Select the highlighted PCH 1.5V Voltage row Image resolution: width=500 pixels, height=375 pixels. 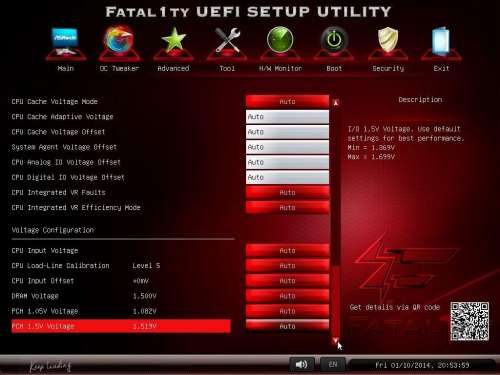point(121,326)
